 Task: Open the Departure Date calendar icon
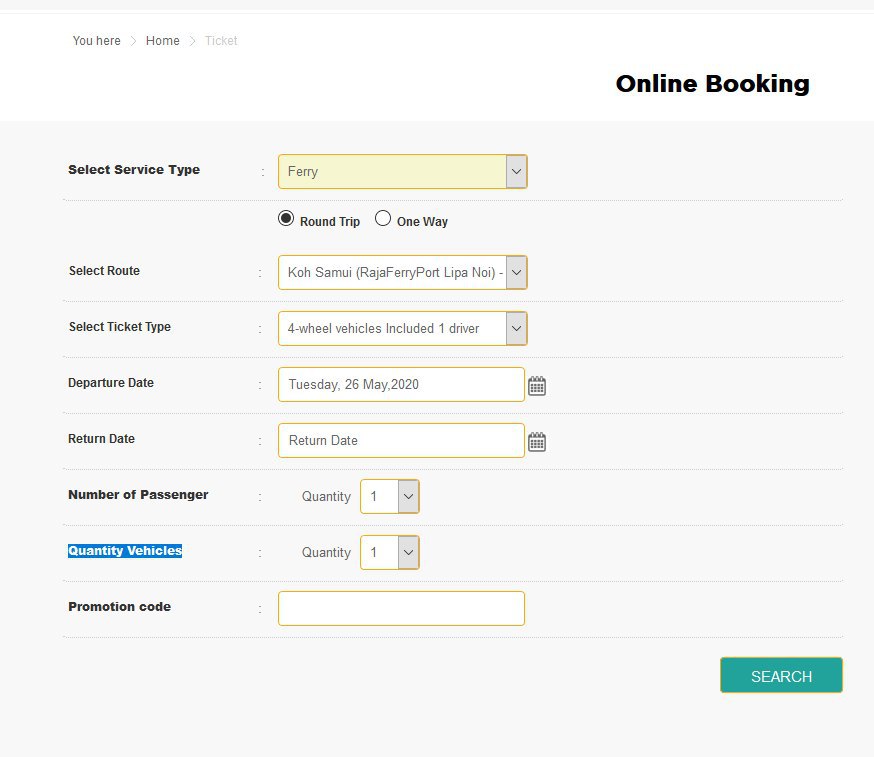coord(537,386)
